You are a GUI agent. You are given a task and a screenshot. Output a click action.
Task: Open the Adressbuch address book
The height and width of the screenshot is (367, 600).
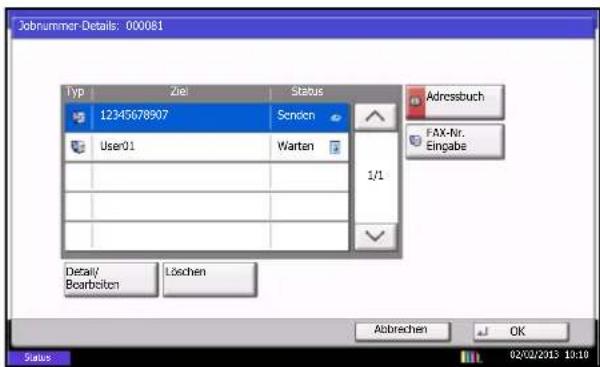(455, 102)
